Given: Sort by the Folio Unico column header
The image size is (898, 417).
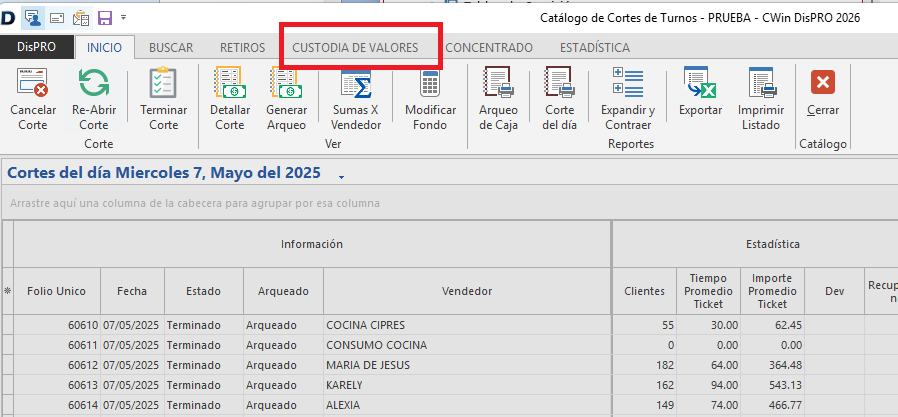Looking at the screenshot, I should click(57, 291).
